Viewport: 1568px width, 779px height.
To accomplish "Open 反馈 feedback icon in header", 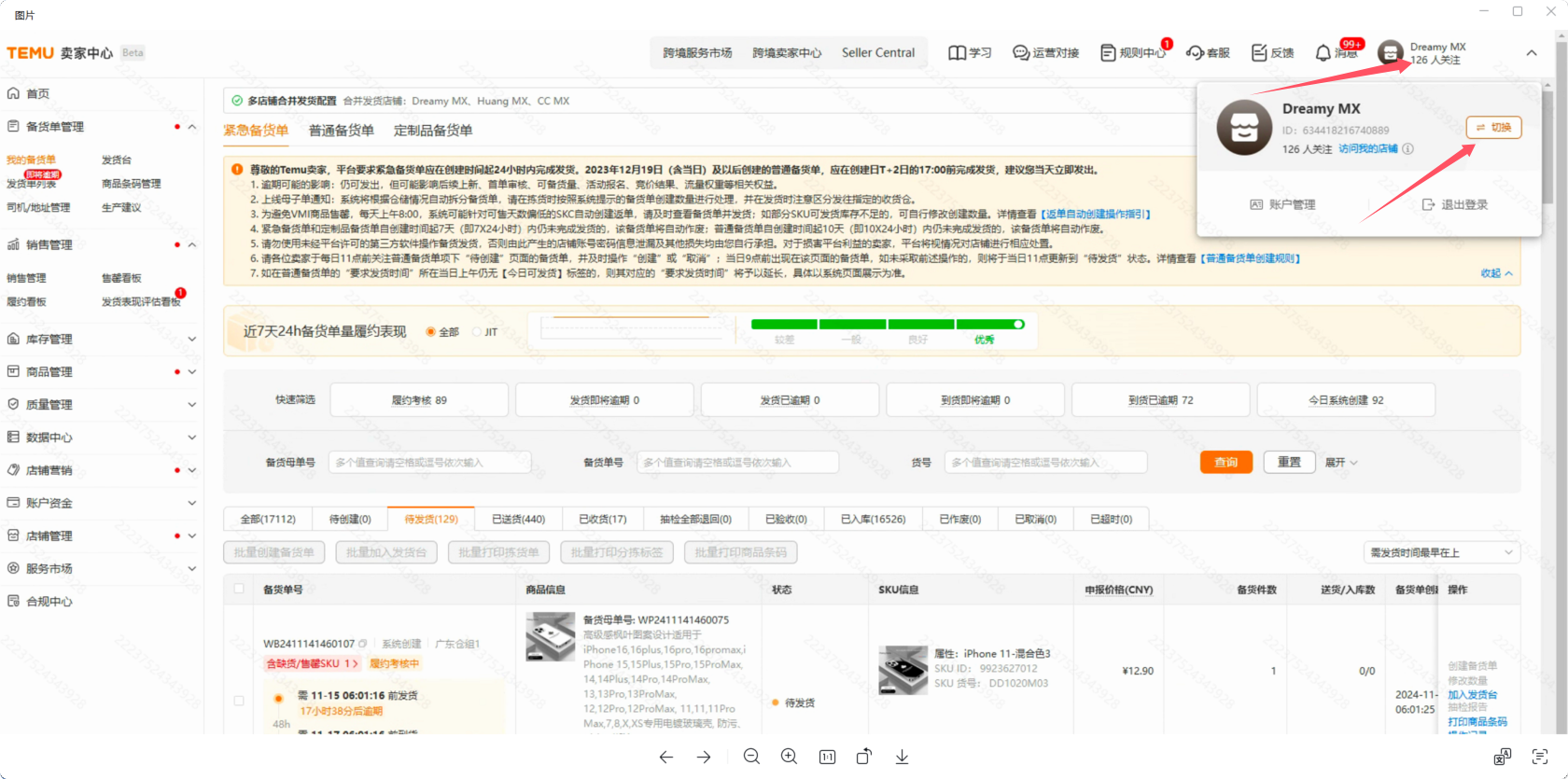I will [x=1259, y=53].
